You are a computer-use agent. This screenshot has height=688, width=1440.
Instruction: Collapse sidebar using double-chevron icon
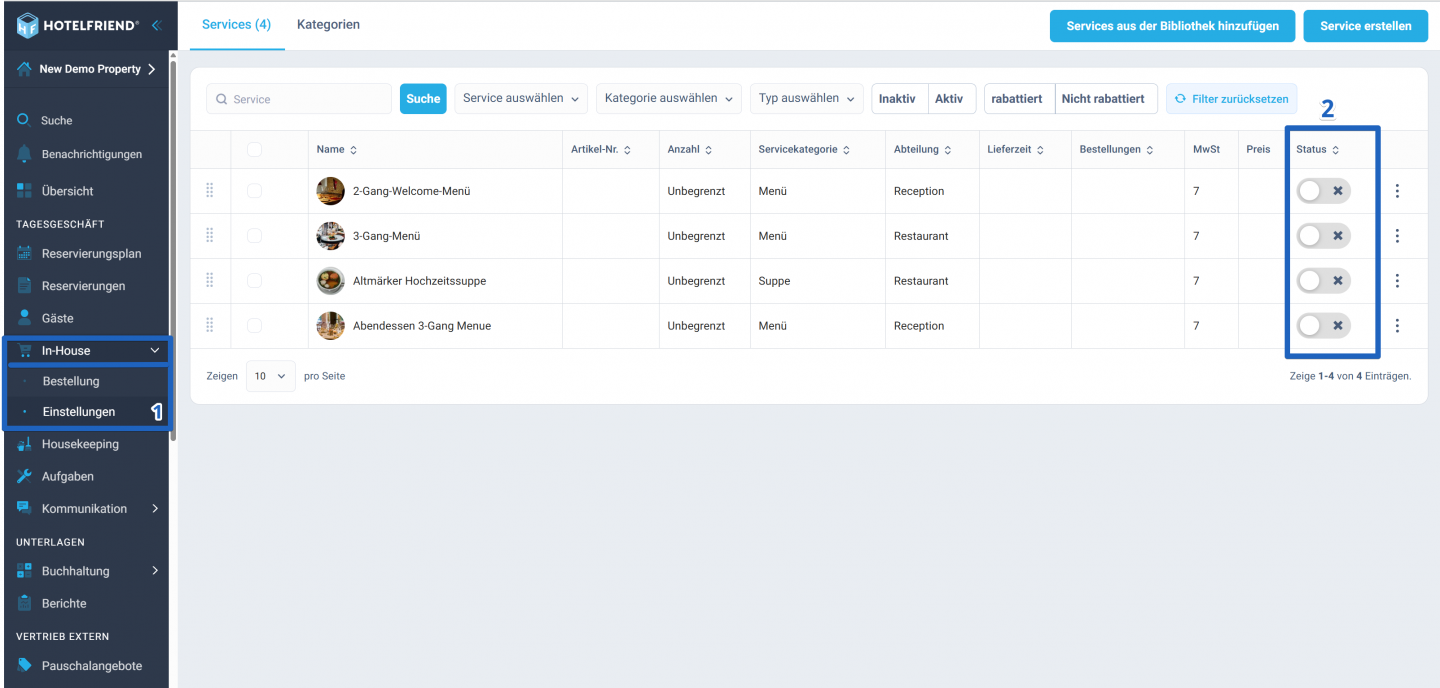pyautogui.click(x=156, y=25)
